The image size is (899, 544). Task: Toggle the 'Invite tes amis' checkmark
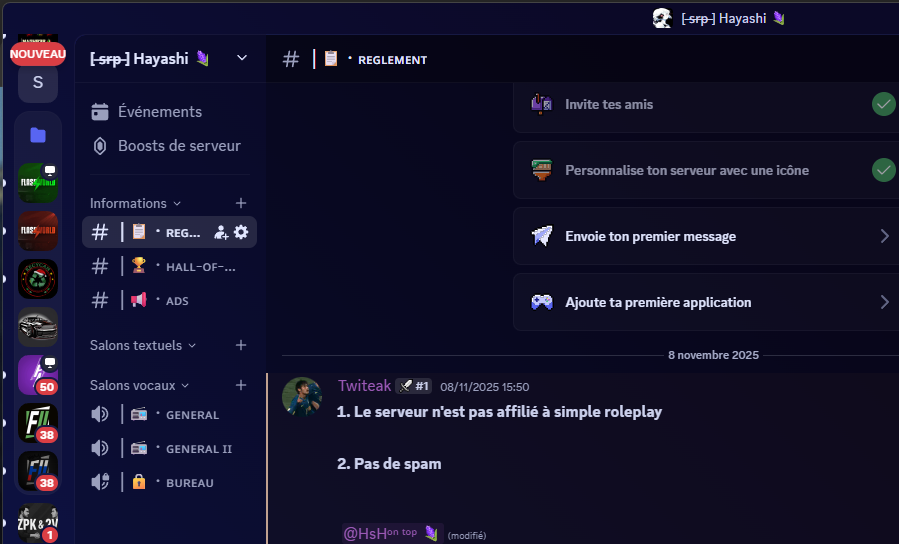point(883,104)
